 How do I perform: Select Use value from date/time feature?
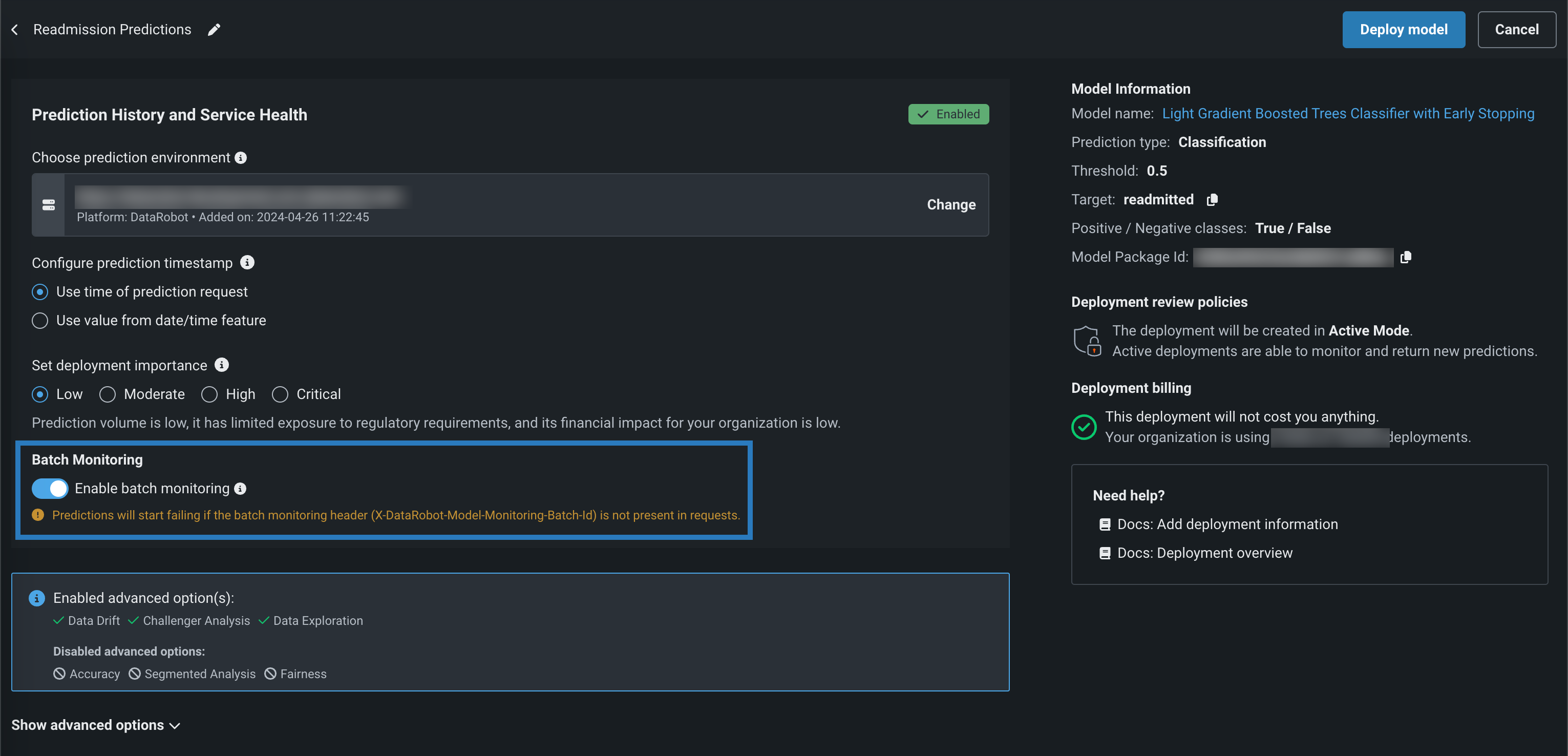(40, 321)
